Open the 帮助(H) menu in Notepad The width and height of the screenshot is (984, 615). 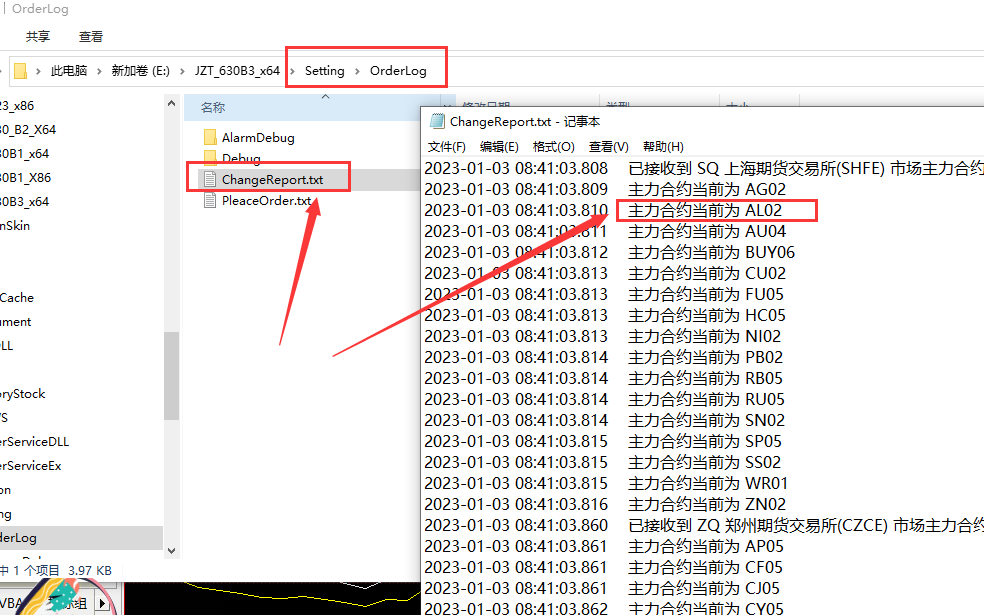663,147
